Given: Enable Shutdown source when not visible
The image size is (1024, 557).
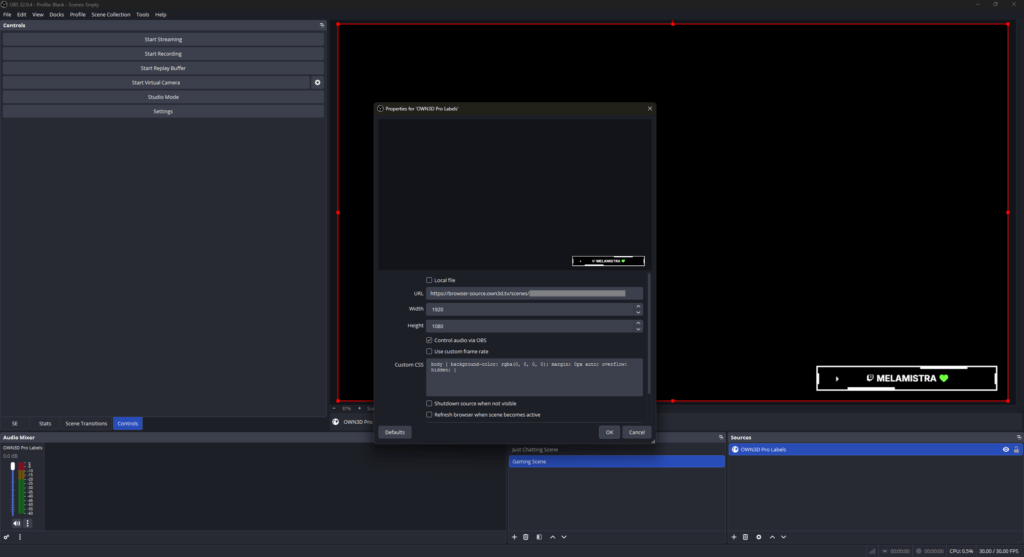Looking at the screenshot, I should pos(430,403).
